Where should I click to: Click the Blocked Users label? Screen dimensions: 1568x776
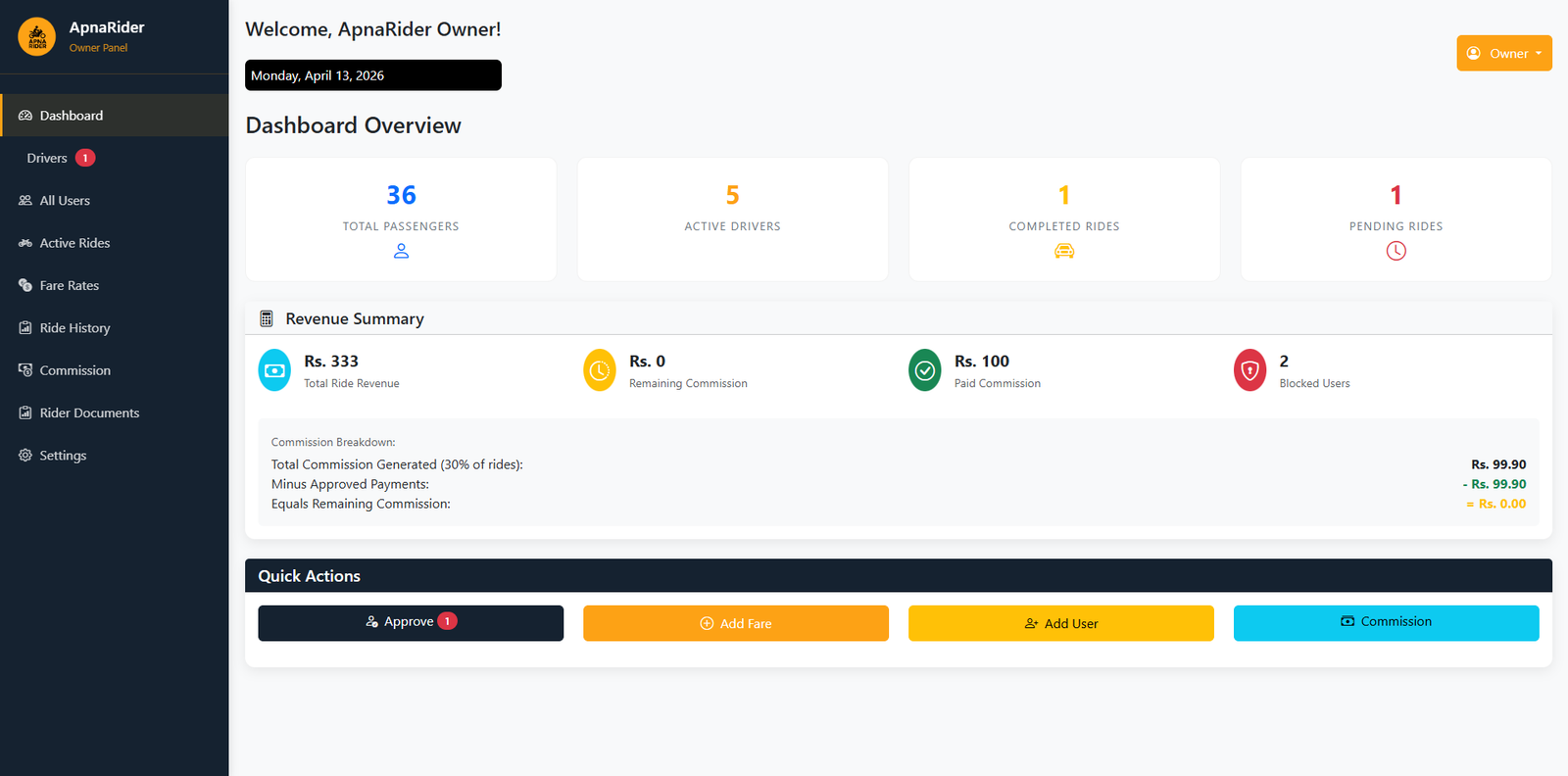[x=1314, y=384]
